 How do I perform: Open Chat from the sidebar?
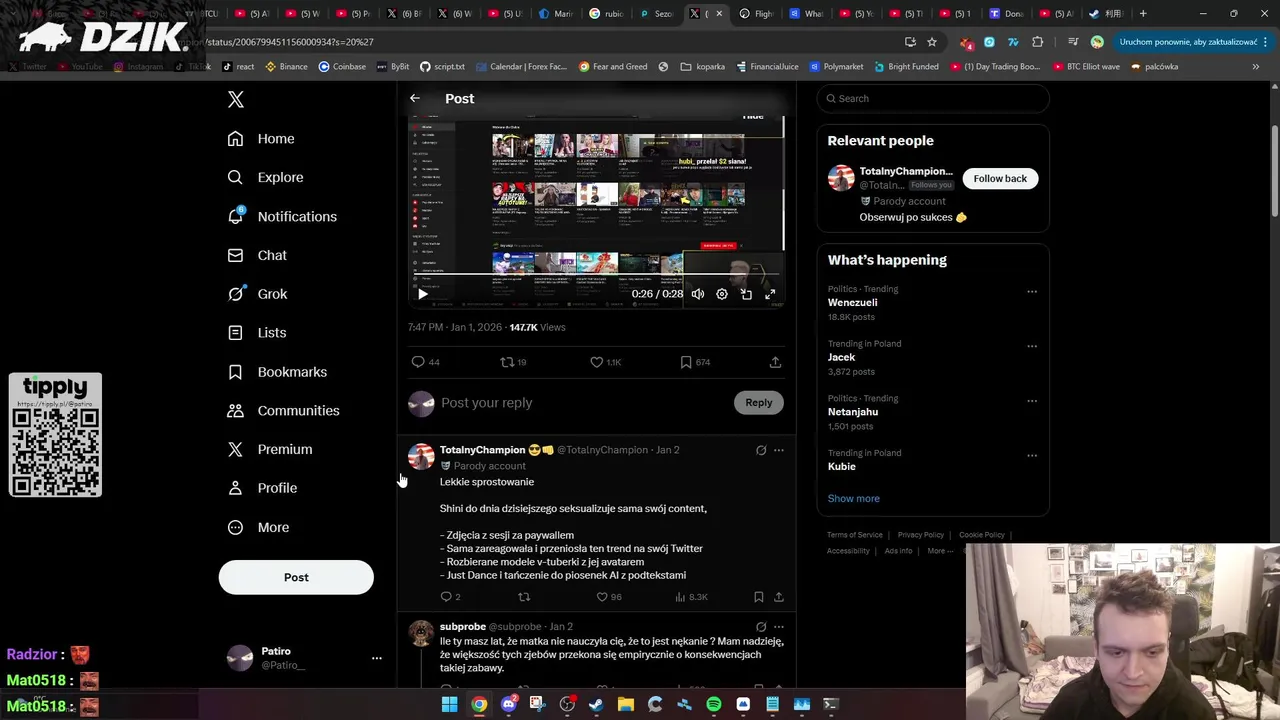[x=257, y=255]
